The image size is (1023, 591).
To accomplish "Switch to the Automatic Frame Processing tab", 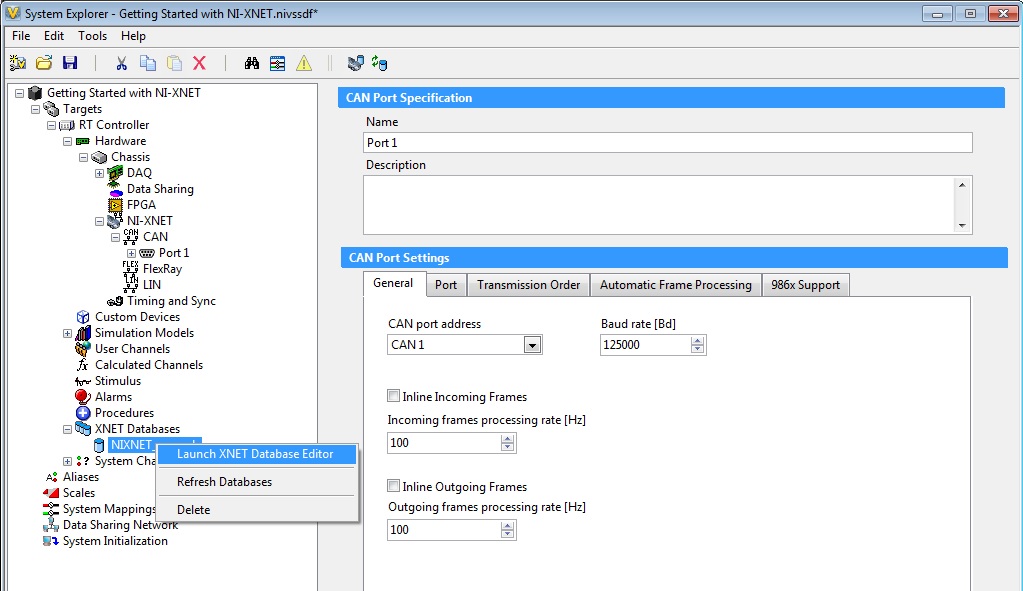I will [676, 285].
